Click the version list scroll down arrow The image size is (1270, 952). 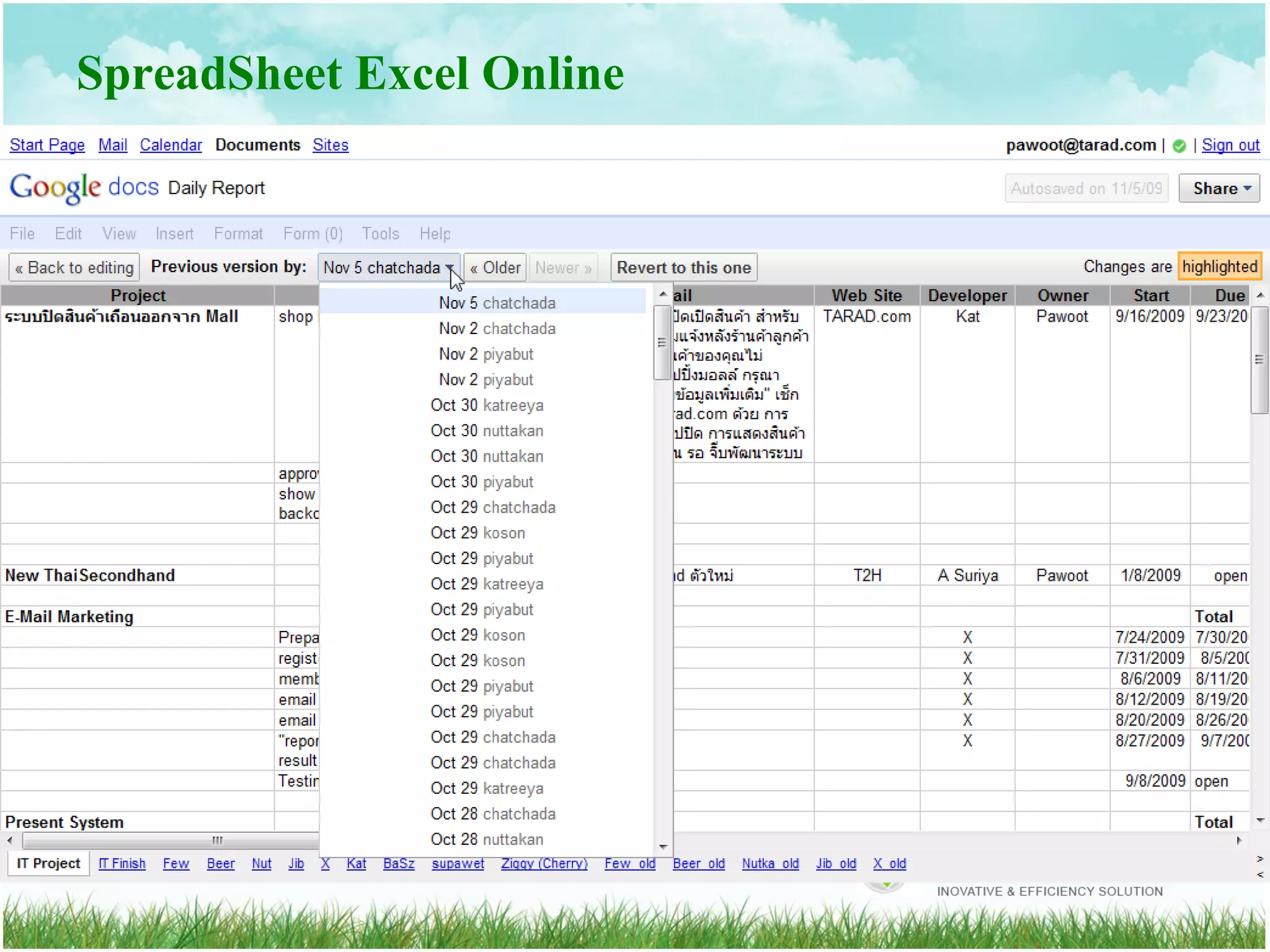click(x=663, y=847)
